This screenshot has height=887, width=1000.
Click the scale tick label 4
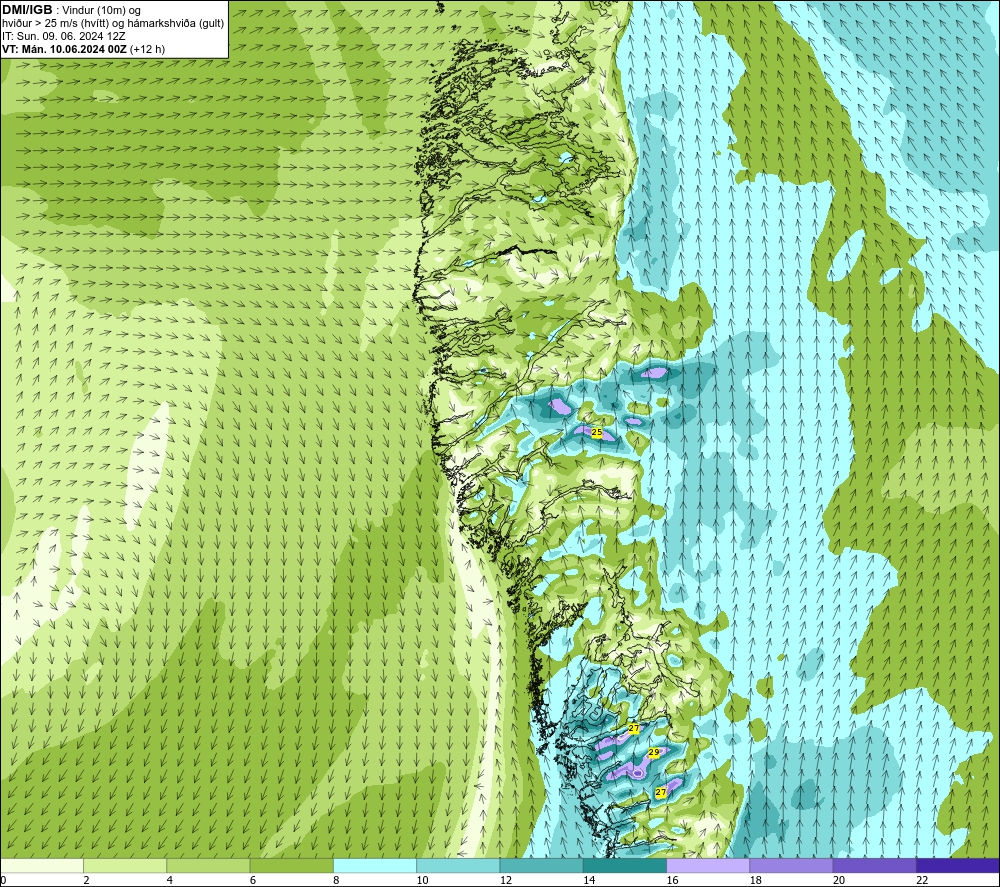pyautogui.click(x=170, y=881)
